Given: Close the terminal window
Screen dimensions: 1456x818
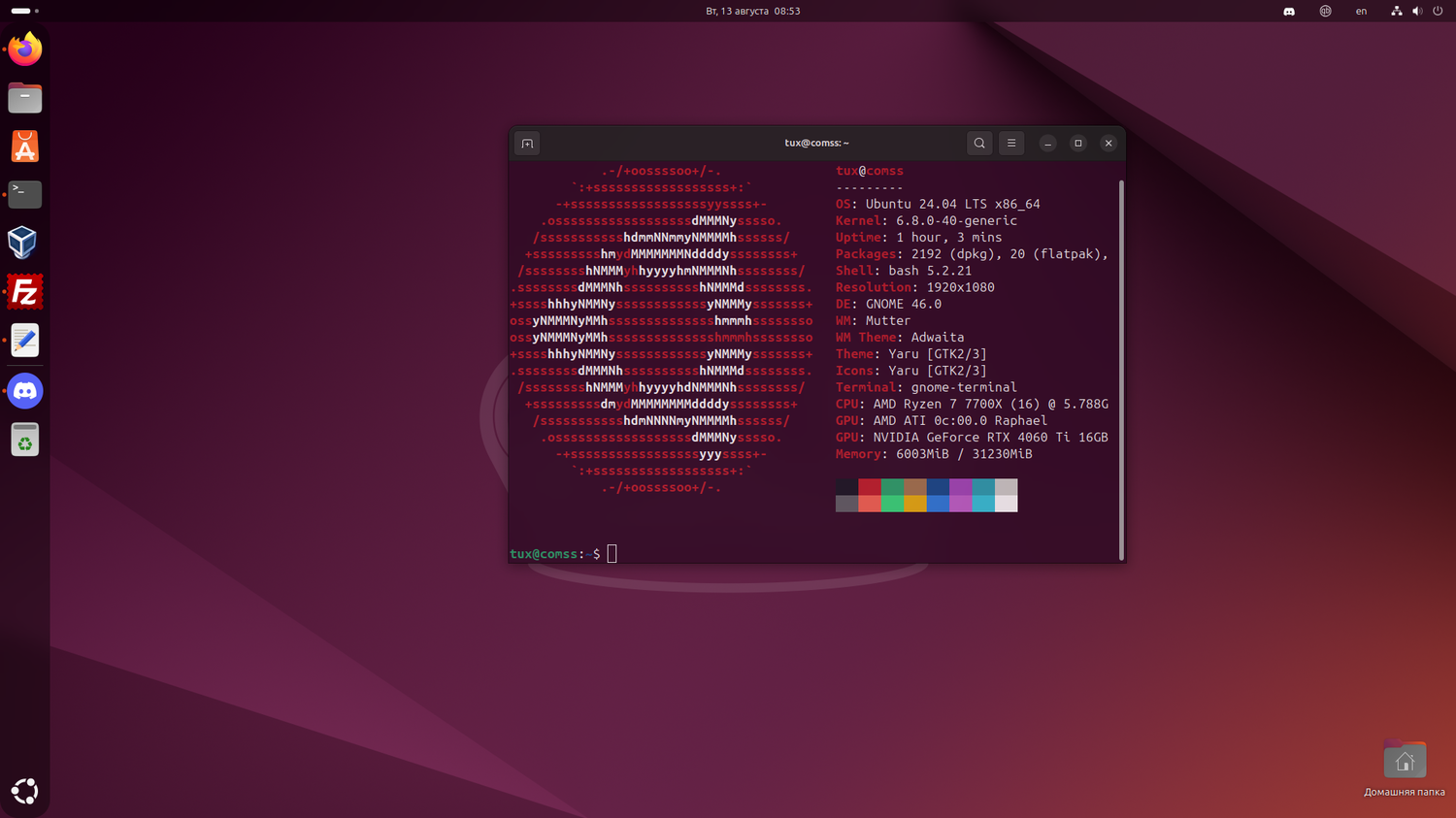Looking at the screenshot, I should coord(1109,144).
